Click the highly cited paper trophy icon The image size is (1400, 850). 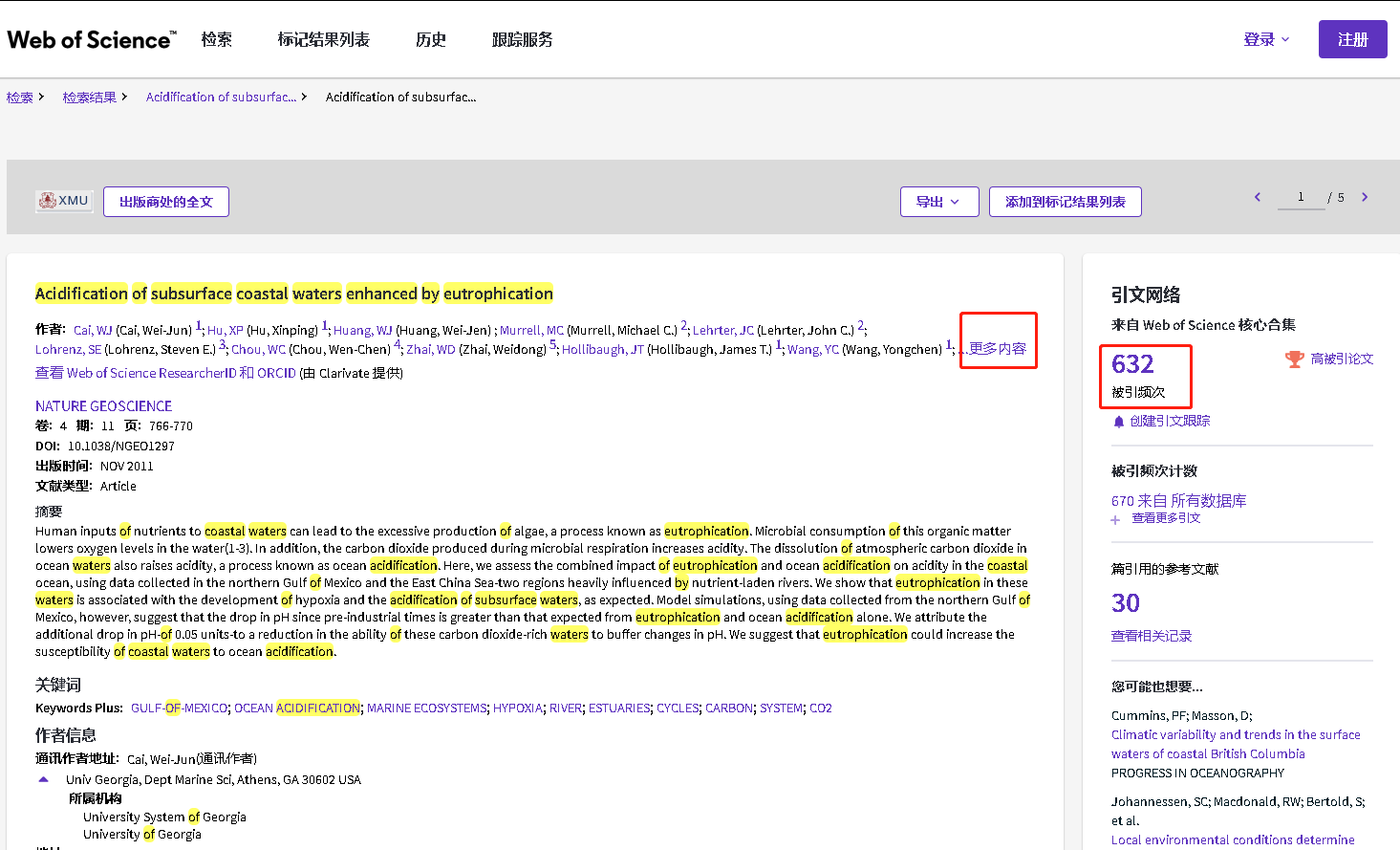coord(1295,360)
